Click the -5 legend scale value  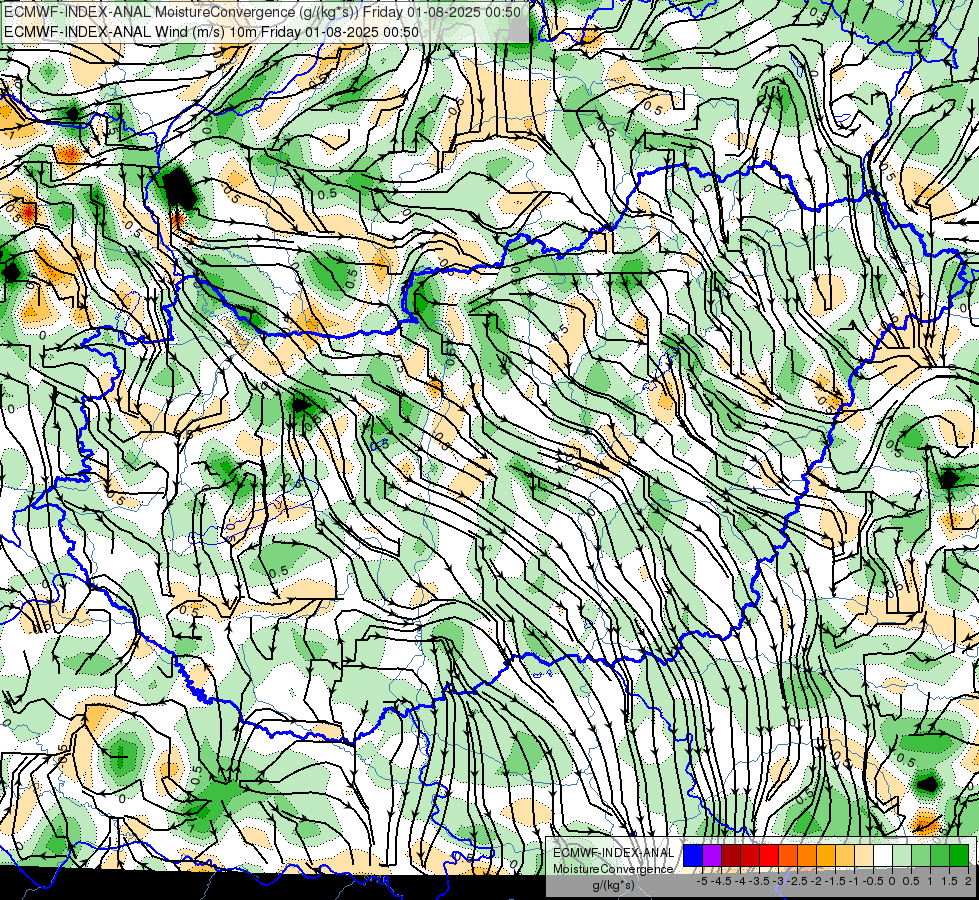pos(702,881)
